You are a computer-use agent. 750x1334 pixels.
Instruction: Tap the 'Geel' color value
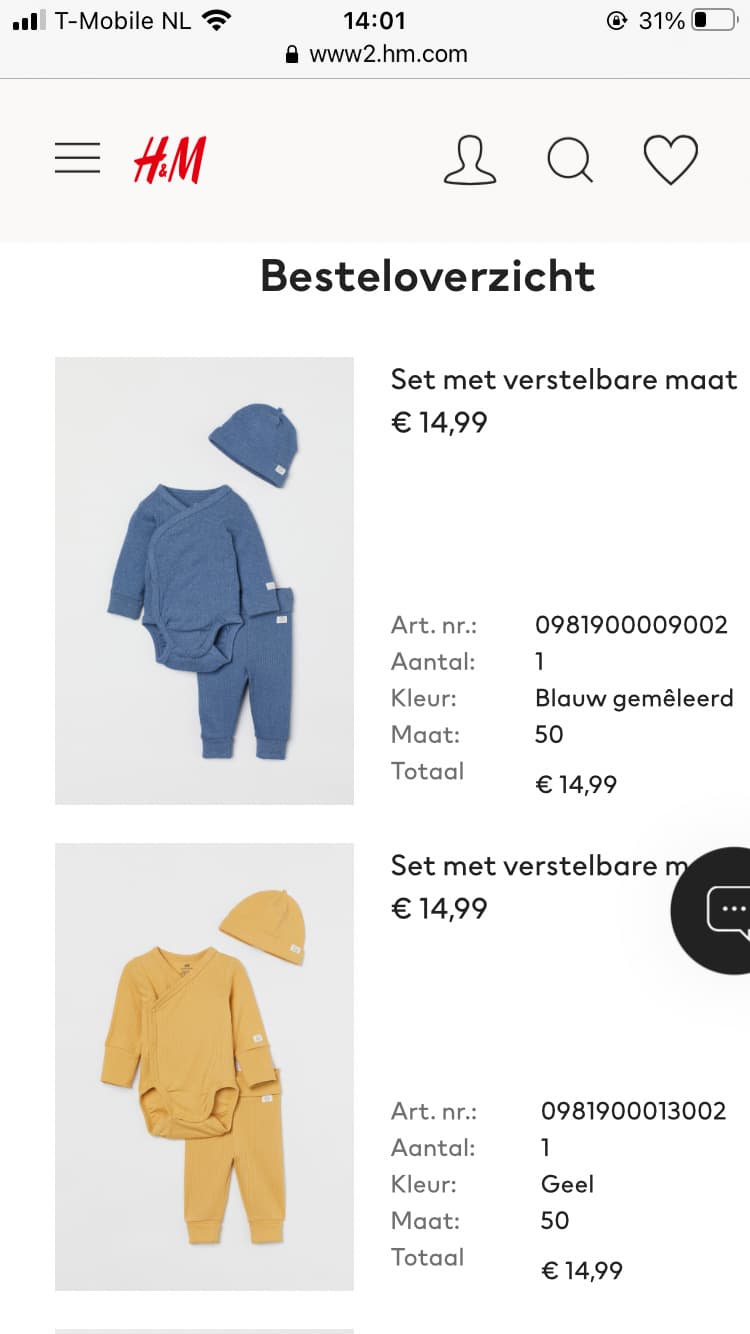pos(567,1184)
